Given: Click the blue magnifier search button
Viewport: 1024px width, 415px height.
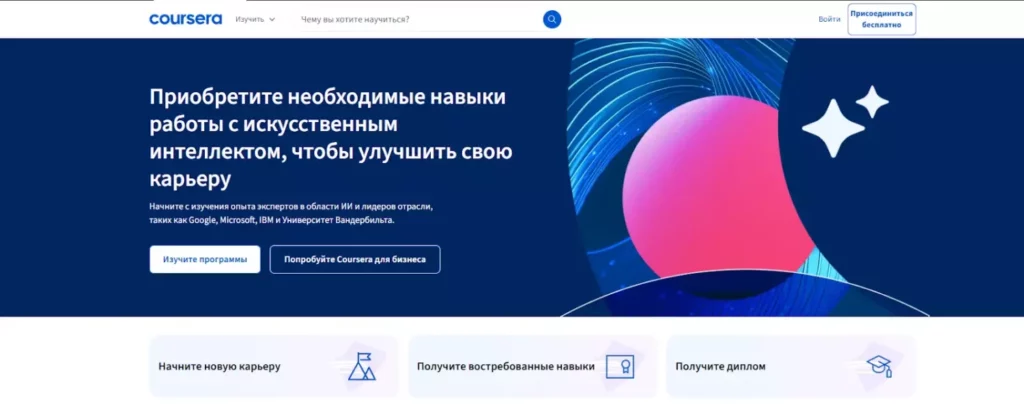Looking at the screenshot, I should point(552,20).
